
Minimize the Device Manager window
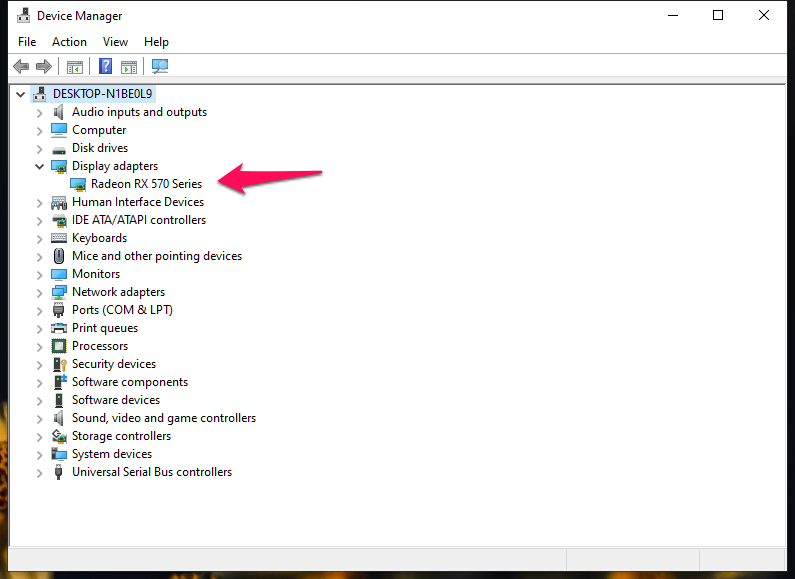coord(673,16)
